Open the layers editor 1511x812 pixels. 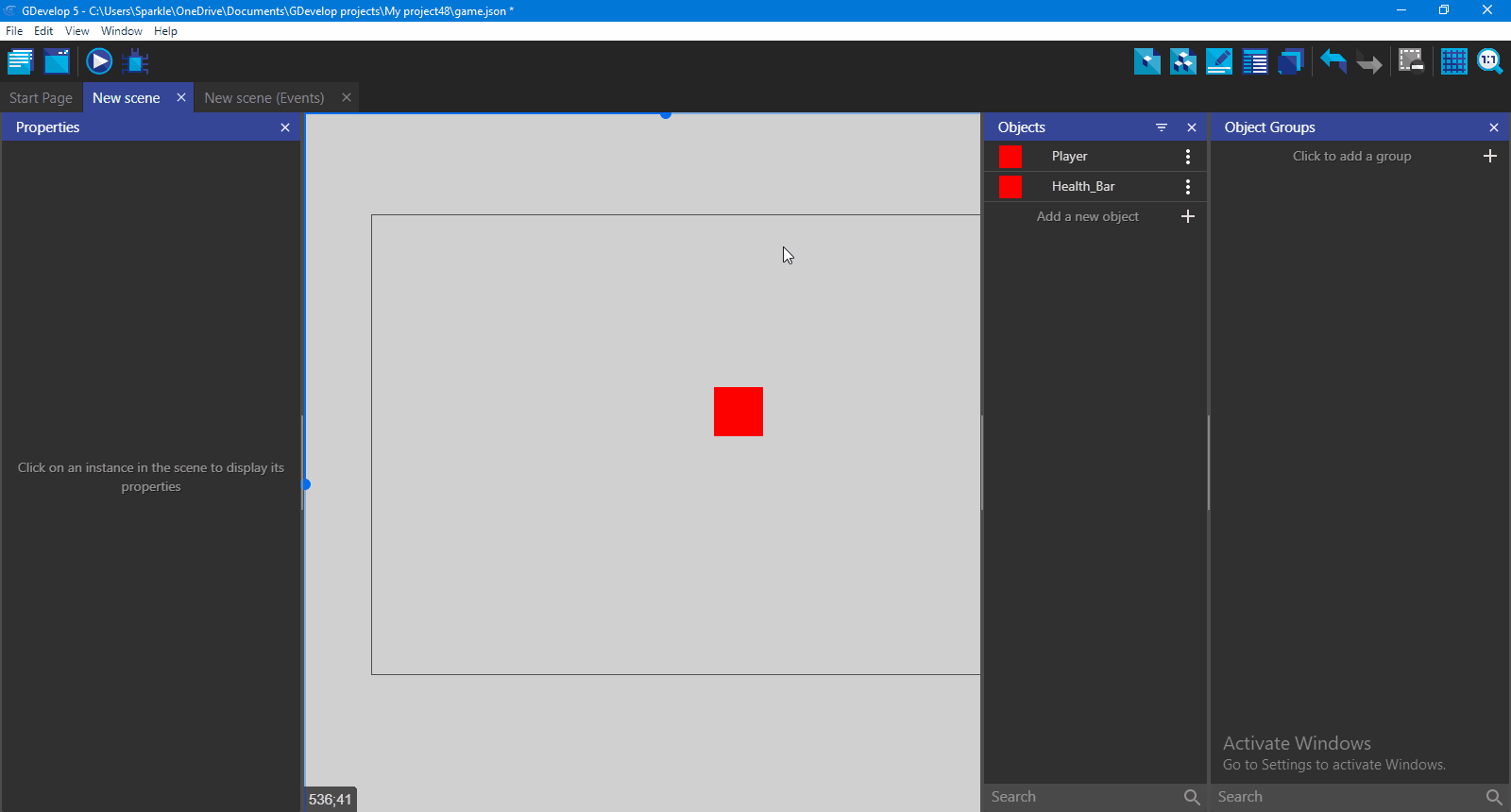[1290, 62]
